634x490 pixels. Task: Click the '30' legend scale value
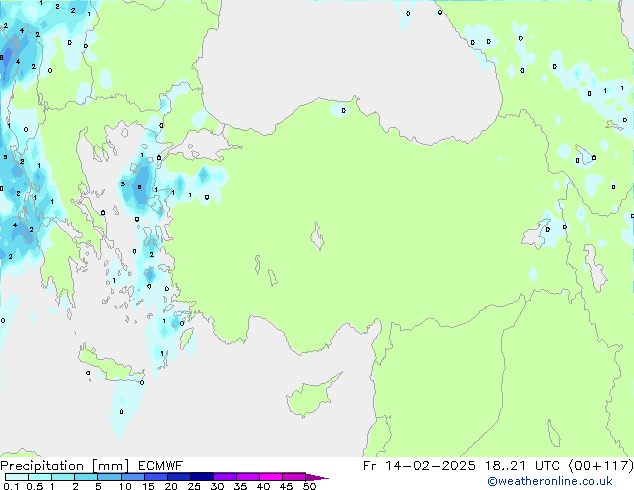217,486
